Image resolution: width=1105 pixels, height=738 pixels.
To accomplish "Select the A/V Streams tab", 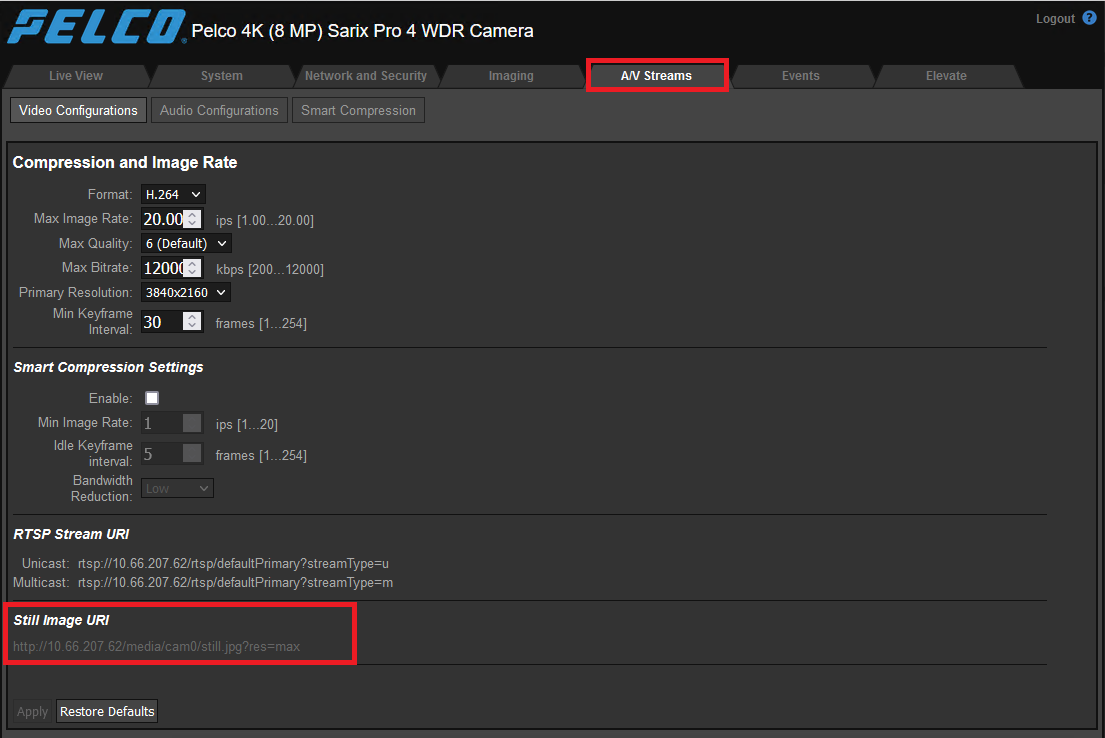I will tap(656, 75).
